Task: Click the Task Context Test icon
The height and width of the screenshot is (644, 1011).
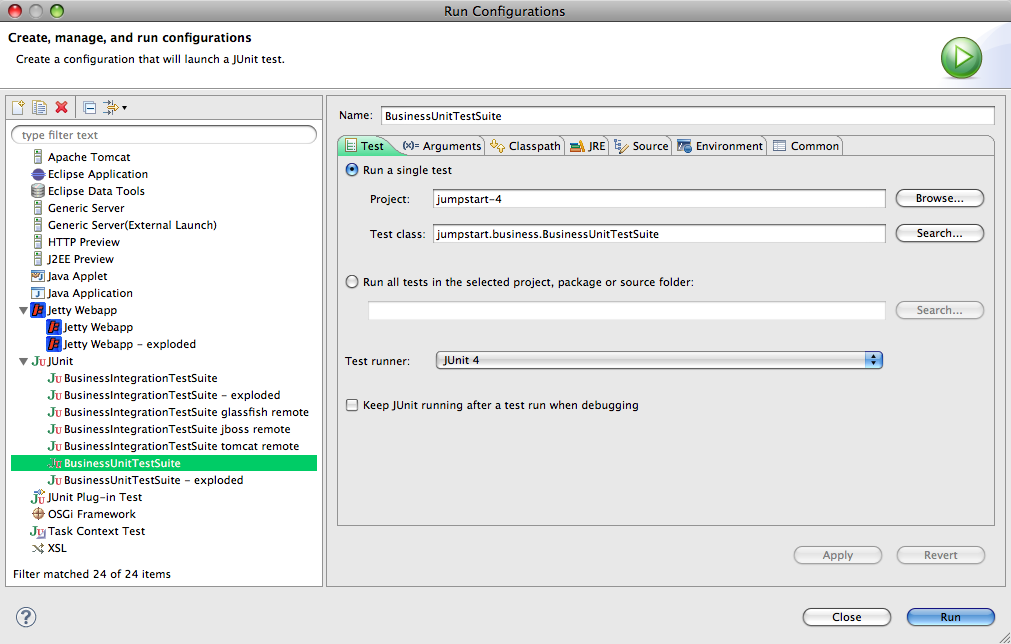Action: tap(38, 531)
